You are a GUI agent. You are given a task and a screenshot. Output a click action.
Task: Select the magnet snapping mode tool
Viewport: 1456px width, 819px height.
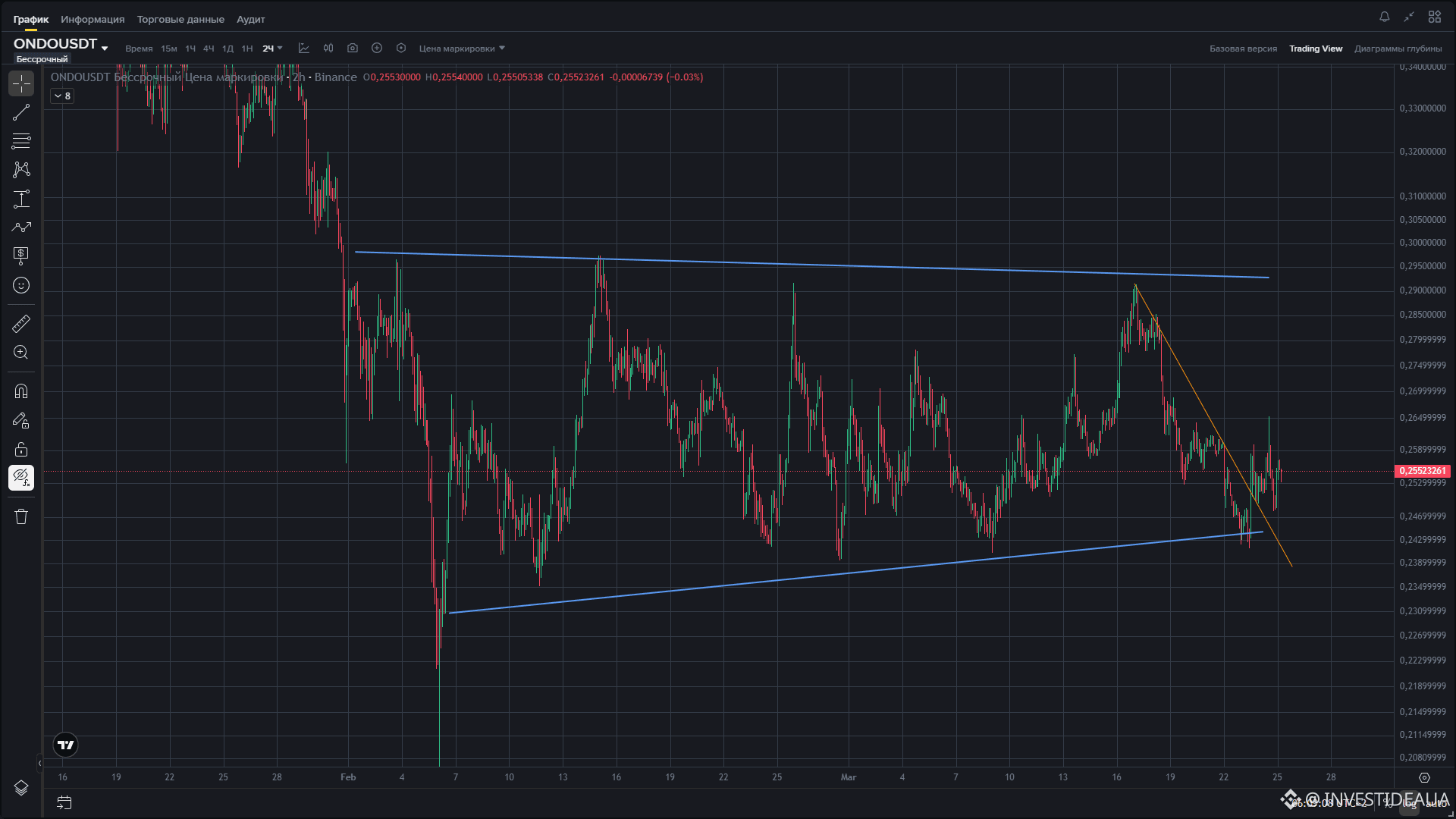click(x=21, y=391)
